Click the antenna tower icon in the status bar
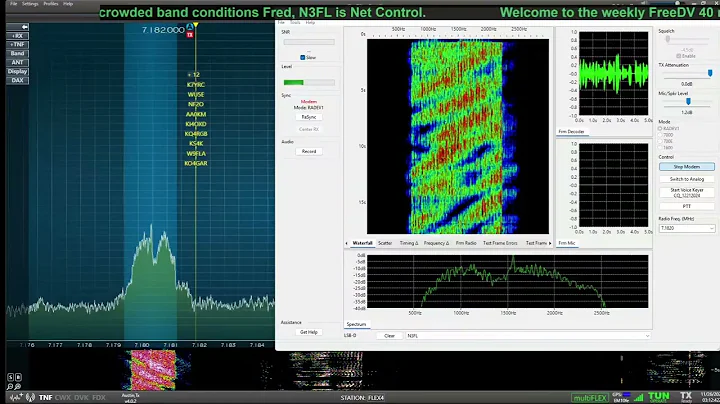Image resolution: width=720 pixels, height=404 pixels. (30, 398)
